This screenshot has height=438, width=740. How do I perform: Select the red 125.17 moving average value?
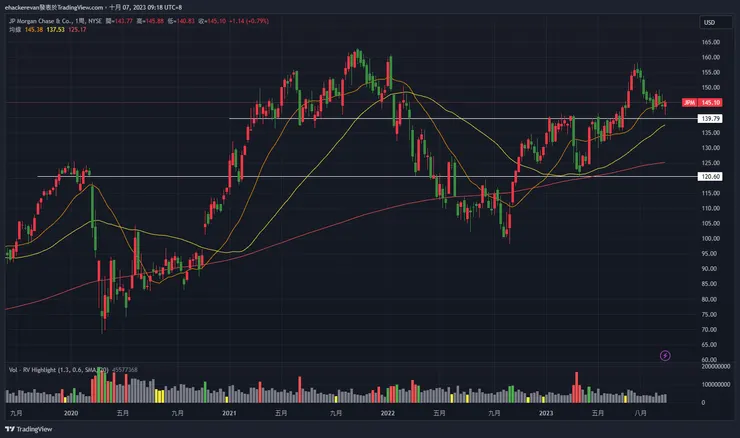pyautogui.click(x=77, y=29)
